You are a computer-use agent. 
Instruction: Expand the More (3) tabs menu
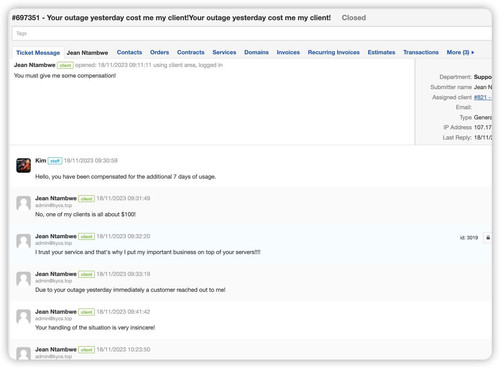click(460, 52)
